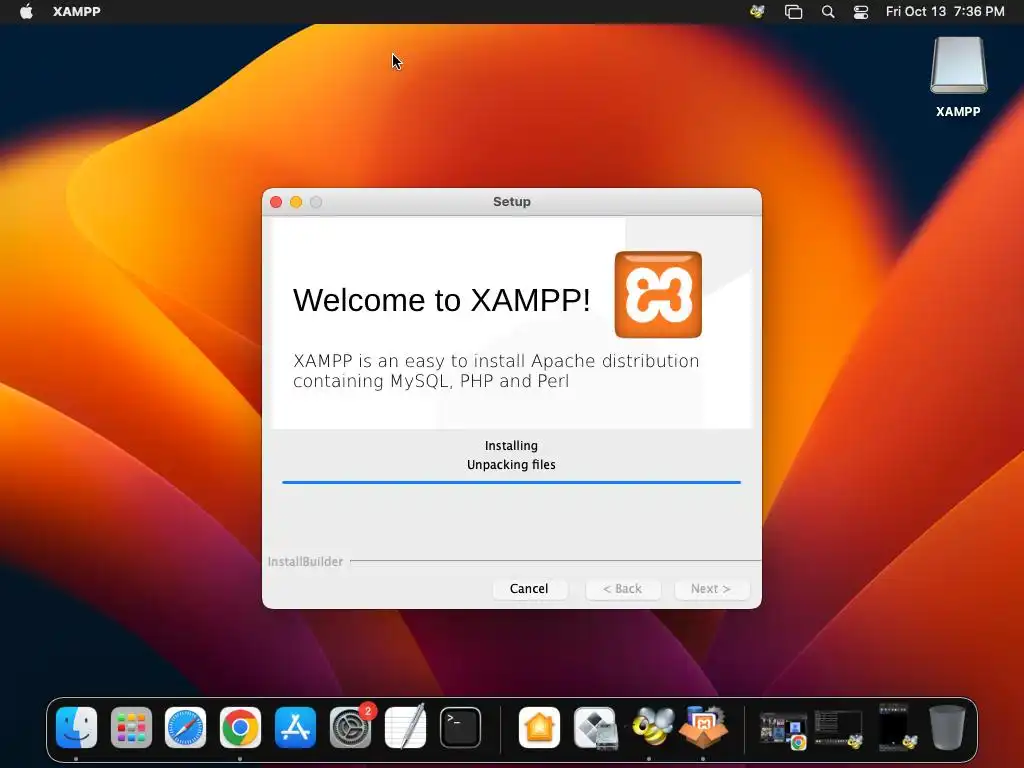The width and height of the screenshot is (1024, 768).
Task: Click the date and time in menu bar
Action: tap(945, 11)
